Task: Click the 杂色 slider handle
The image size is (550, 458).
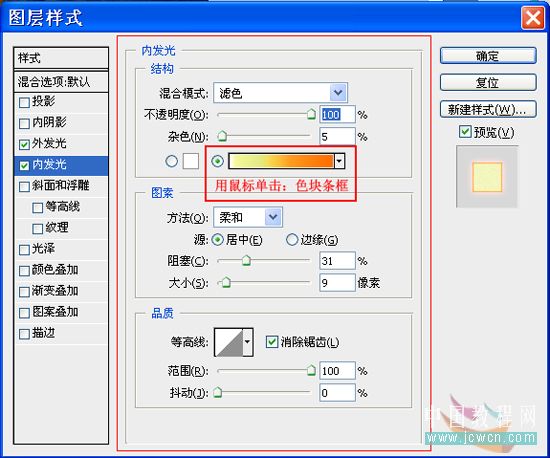Action: point(222,136)
